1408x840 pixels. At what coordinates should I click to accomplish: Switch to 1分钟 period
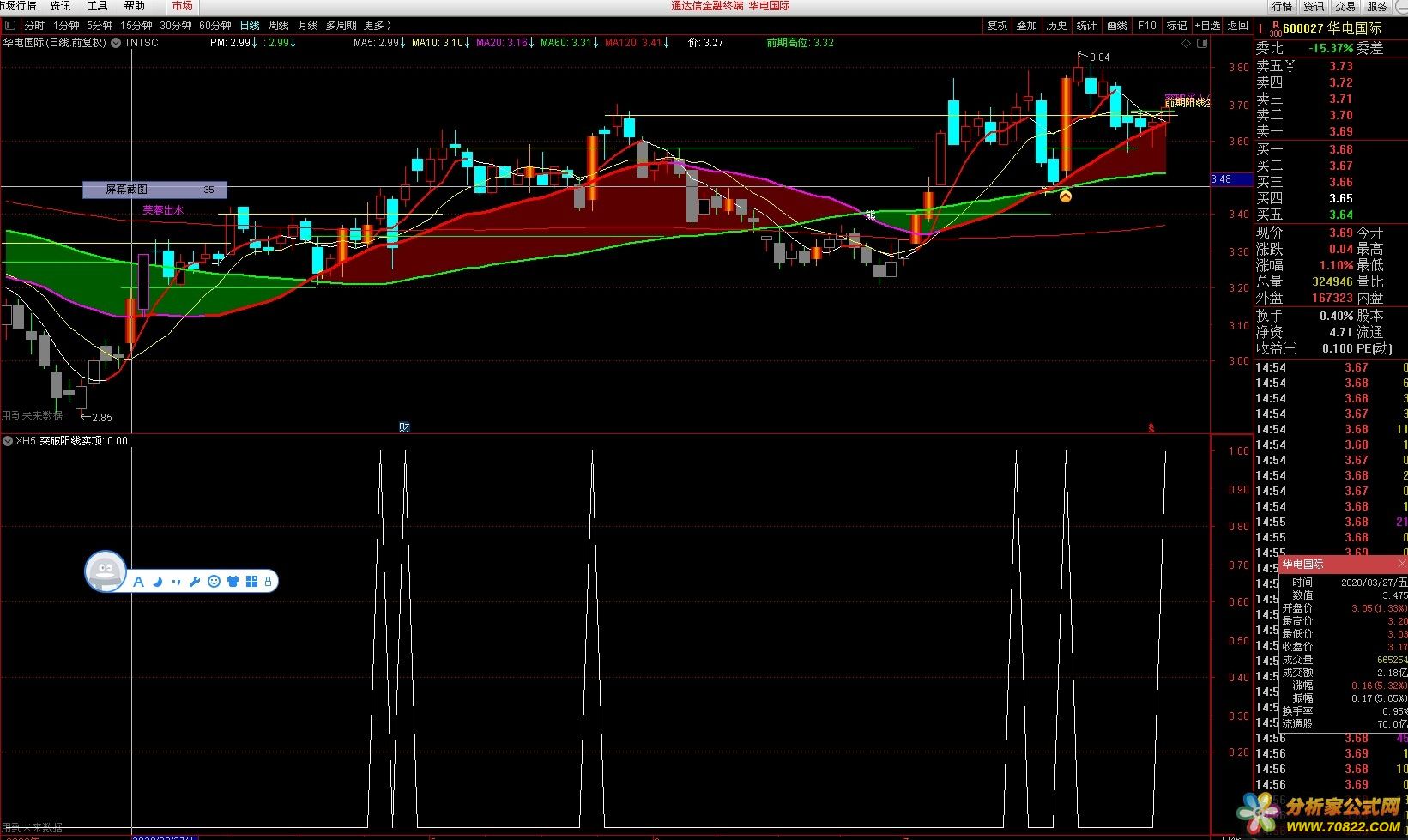(66, 26)
